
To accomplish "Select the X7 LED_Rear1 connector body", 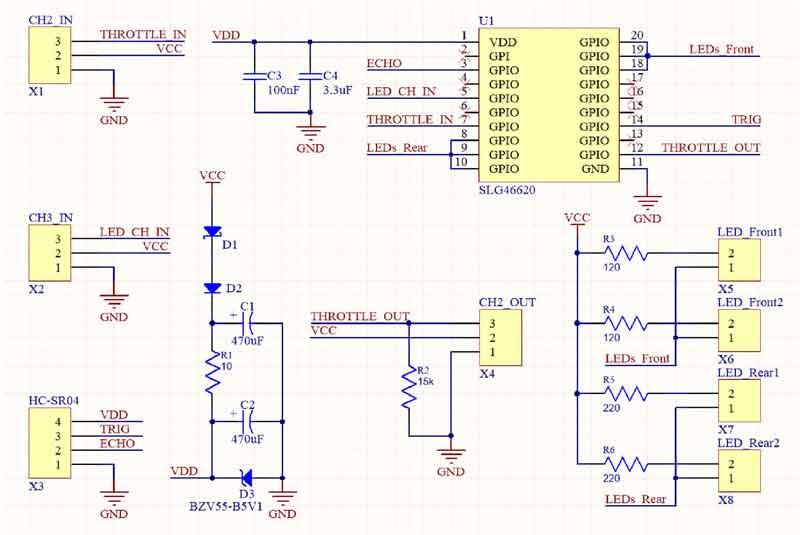I will click(739, 400).
